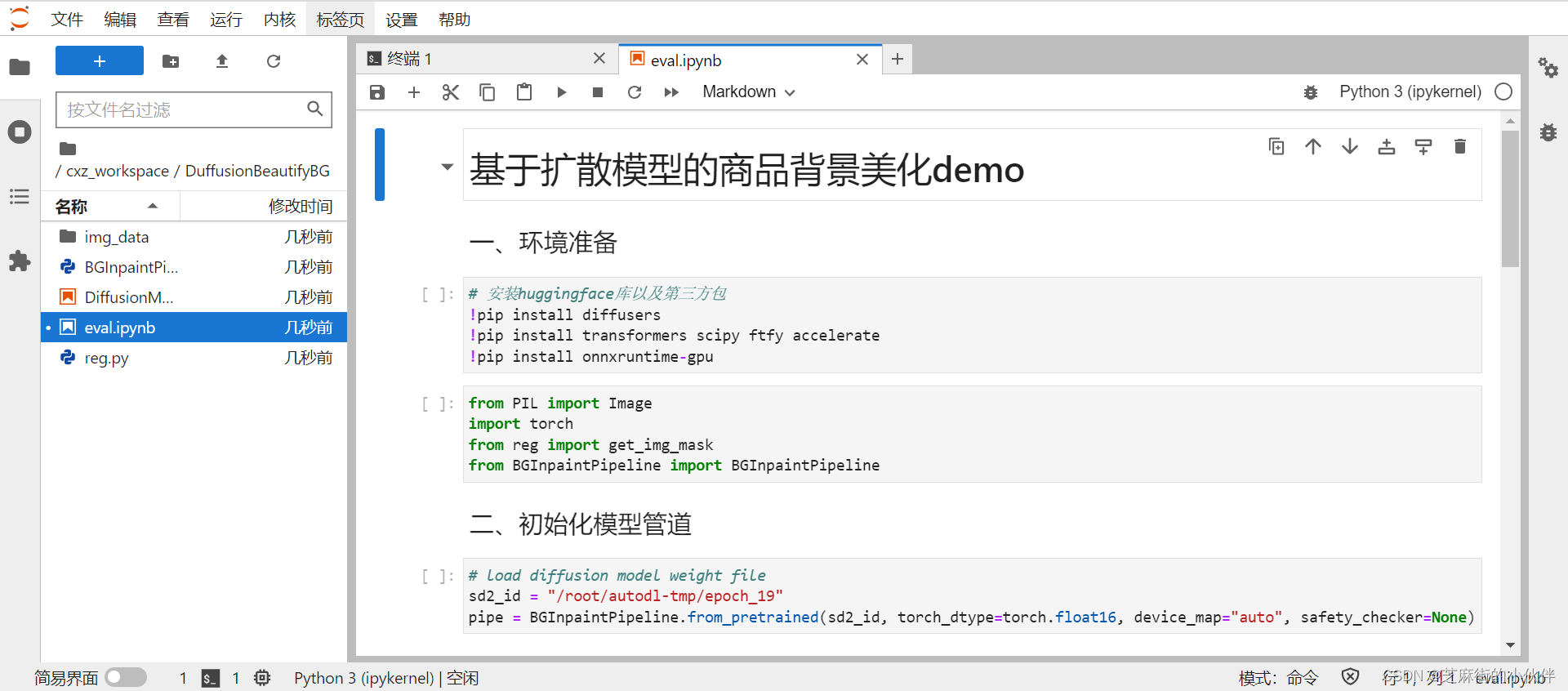Restart kernel and run all cells
This screenshot has height=691, width=1568.
point(671,92)
